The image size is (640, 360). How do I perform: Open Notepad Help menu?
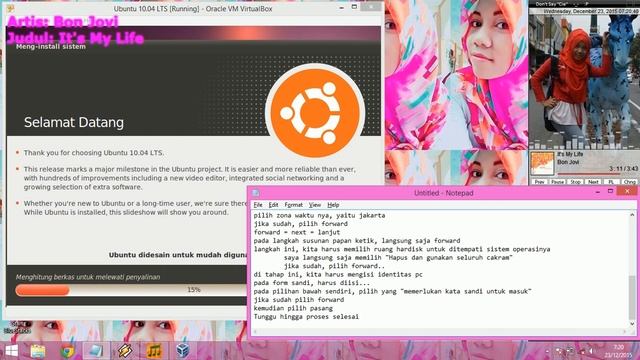pos(333,204)
